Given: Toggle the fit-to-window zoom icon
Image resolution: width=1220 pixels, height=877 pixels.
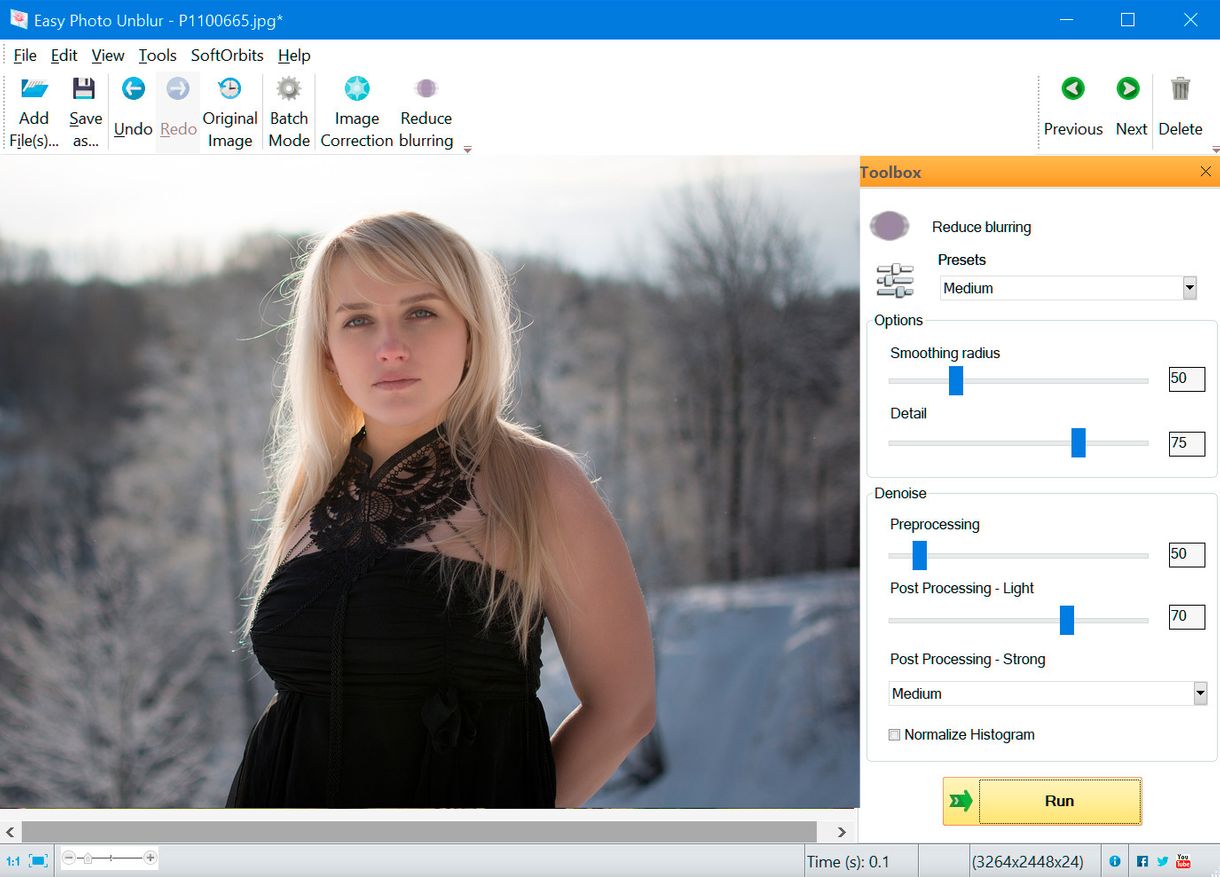Looking at the screenshot, I should (x=38, y=860).
